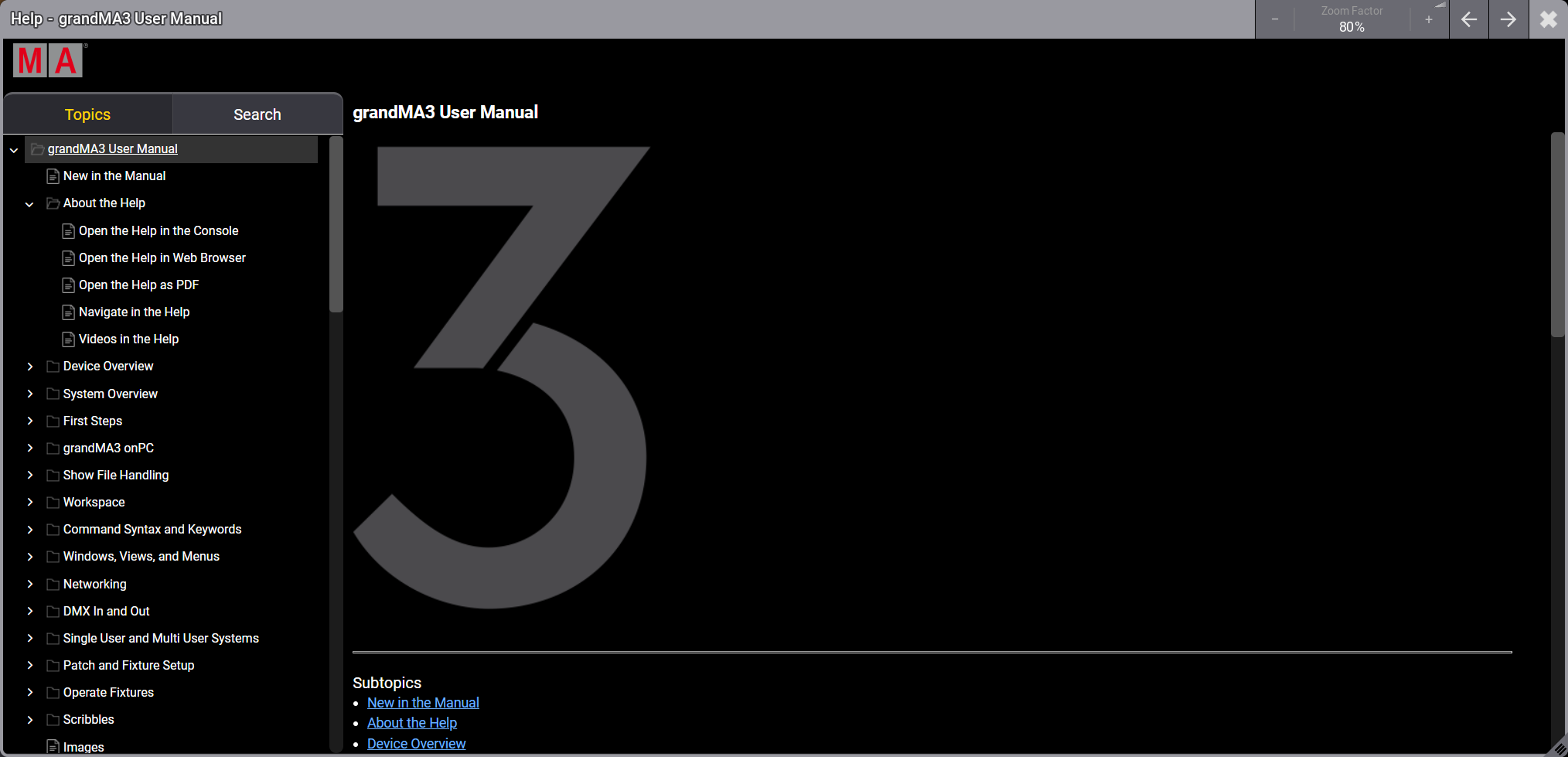Increase zoom factor with plus button

tap(1429, 19)
